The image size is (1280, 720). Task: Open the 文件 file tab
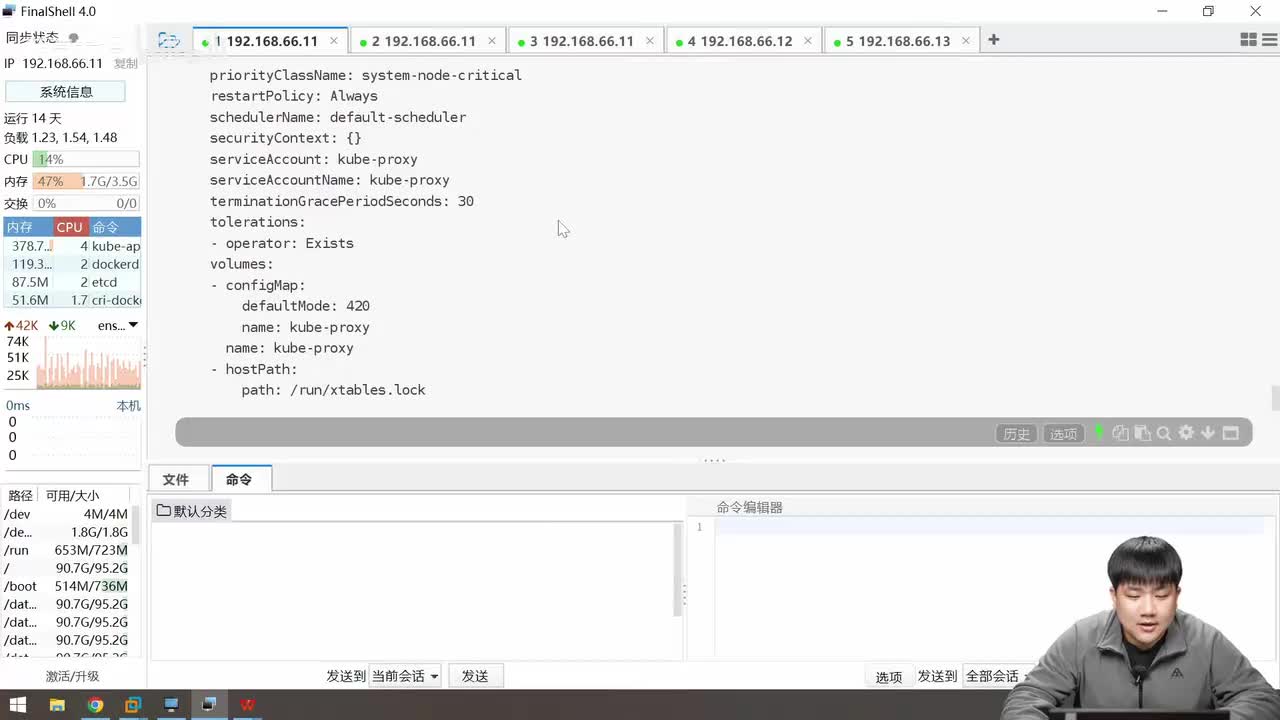(x=176, y=479)
